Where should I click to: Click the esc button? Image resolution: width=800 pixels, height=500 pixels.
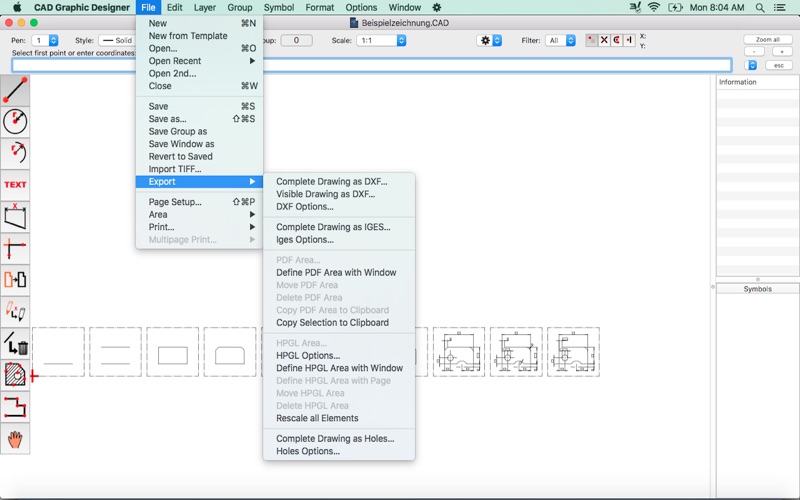coord(778,65)
